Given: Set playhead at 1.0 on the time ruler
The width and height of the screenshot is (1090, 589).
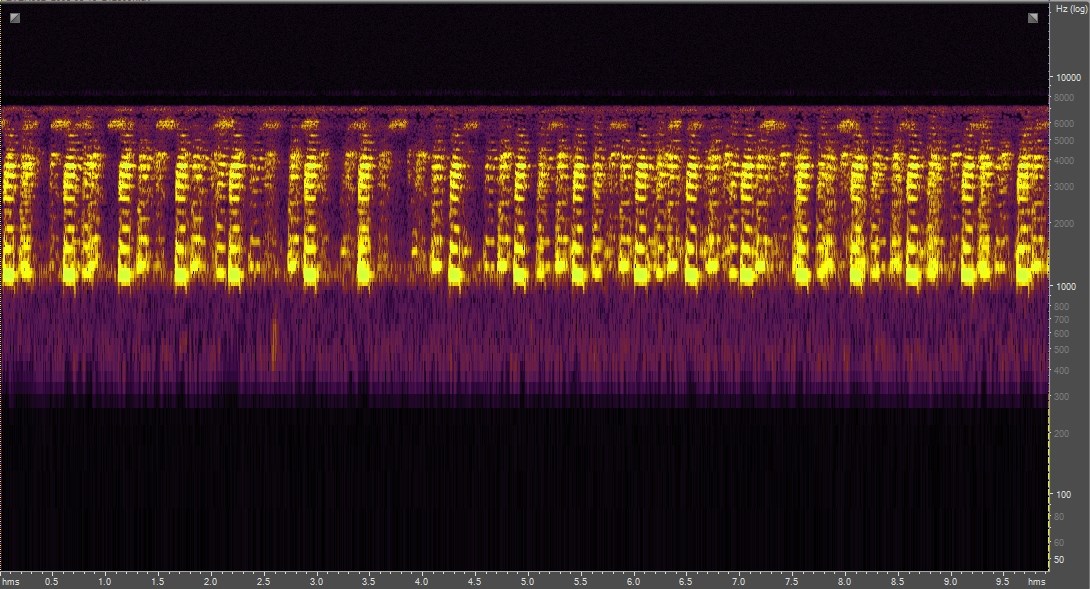Looking at the screenshot, I should [104, 581].
